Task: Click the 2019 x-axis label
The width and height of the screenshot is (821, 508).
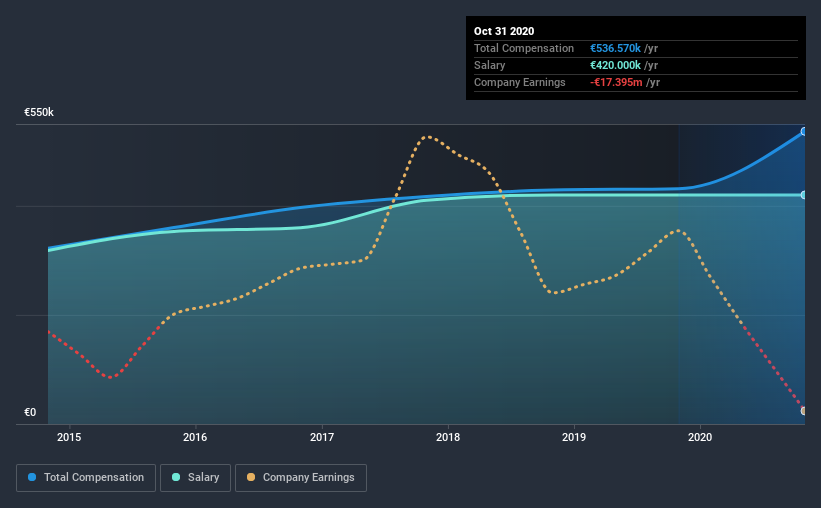Action: tap(574, 437)
